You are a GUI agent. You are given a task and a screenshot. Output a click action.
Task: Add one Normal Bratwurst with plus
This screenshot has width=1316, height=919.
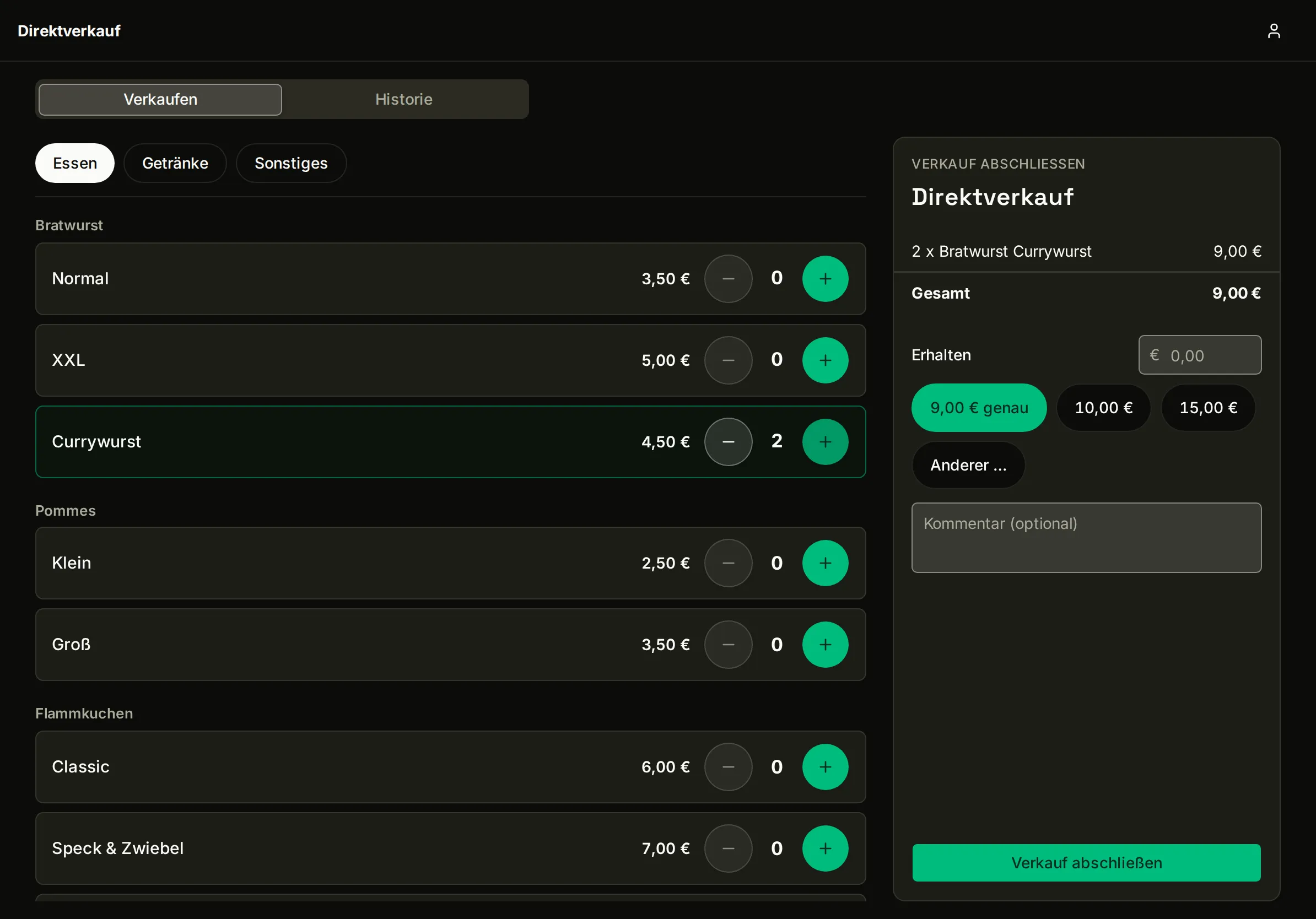point(825,278)
